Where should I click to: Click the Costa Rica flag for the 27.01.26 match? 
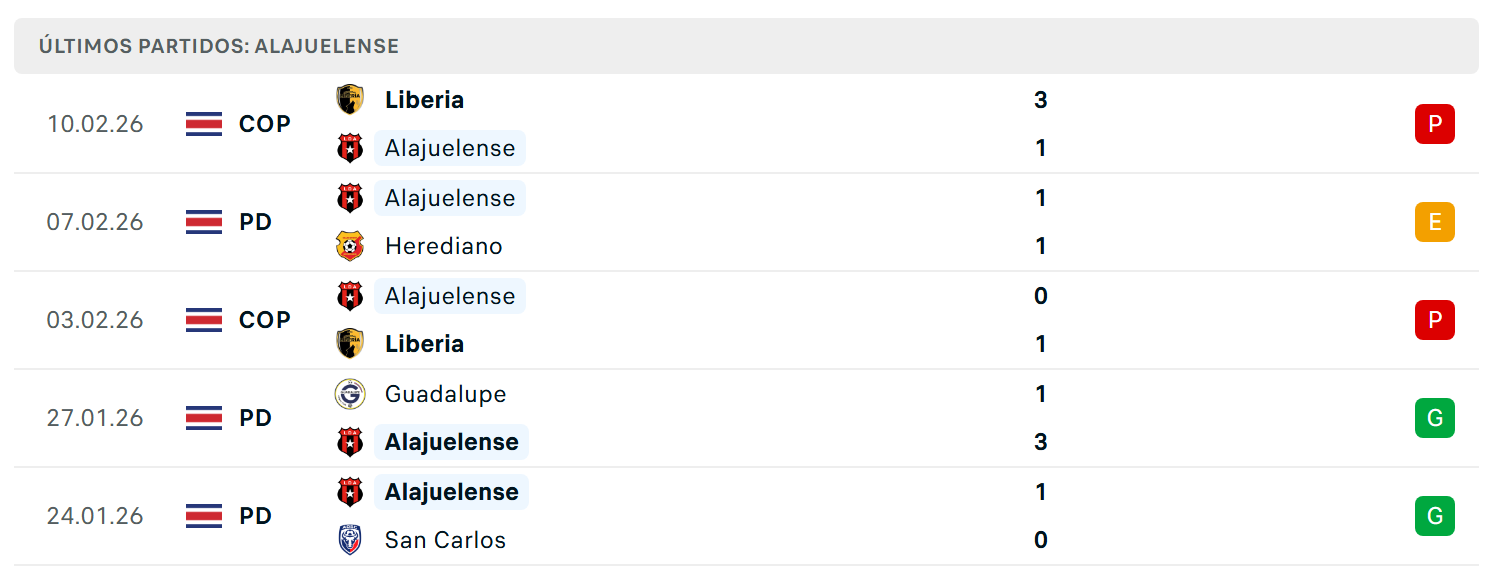[x=204, y=418]
